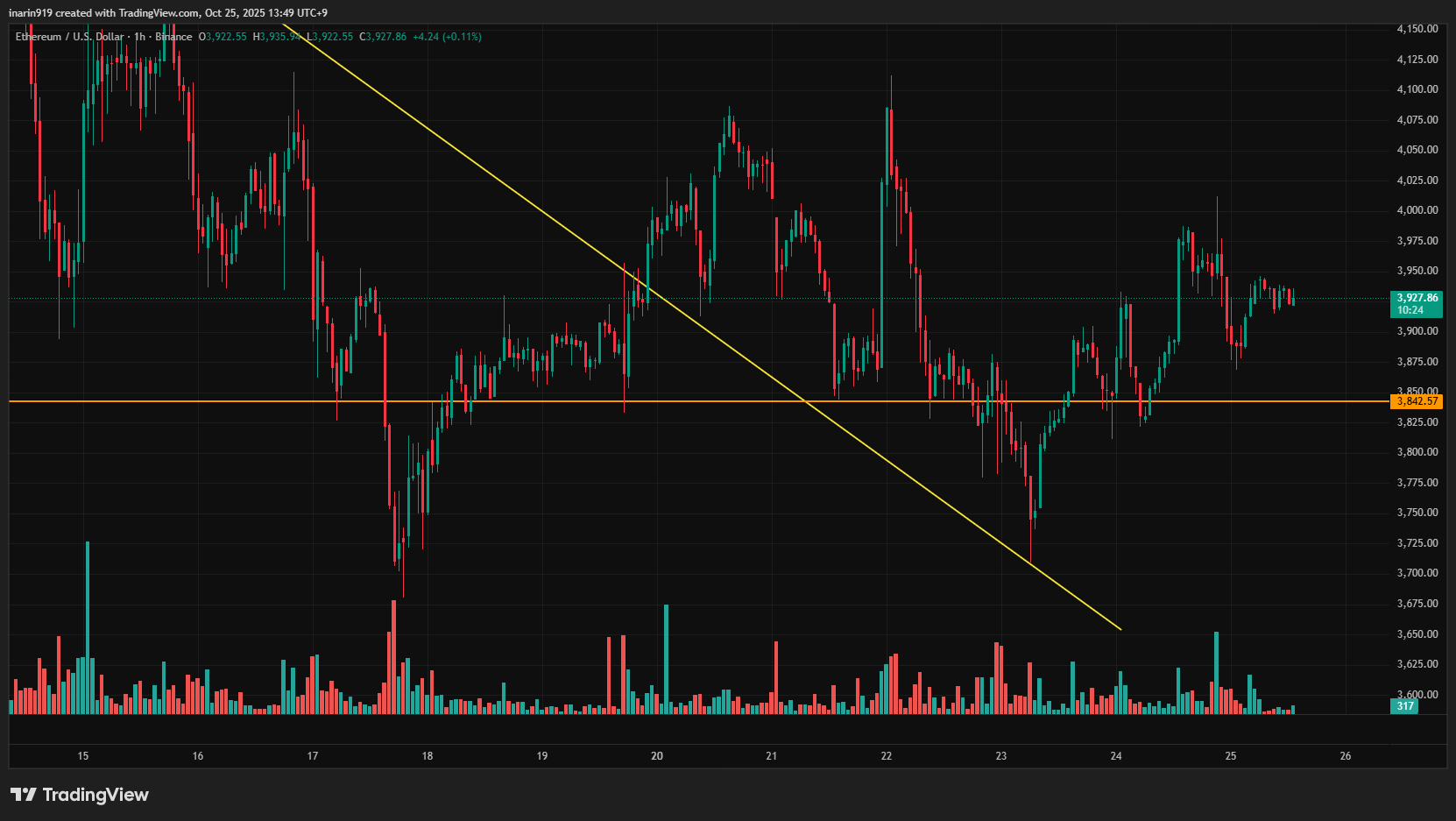Click the TradingView logo icon

click(x=24, y=795)
